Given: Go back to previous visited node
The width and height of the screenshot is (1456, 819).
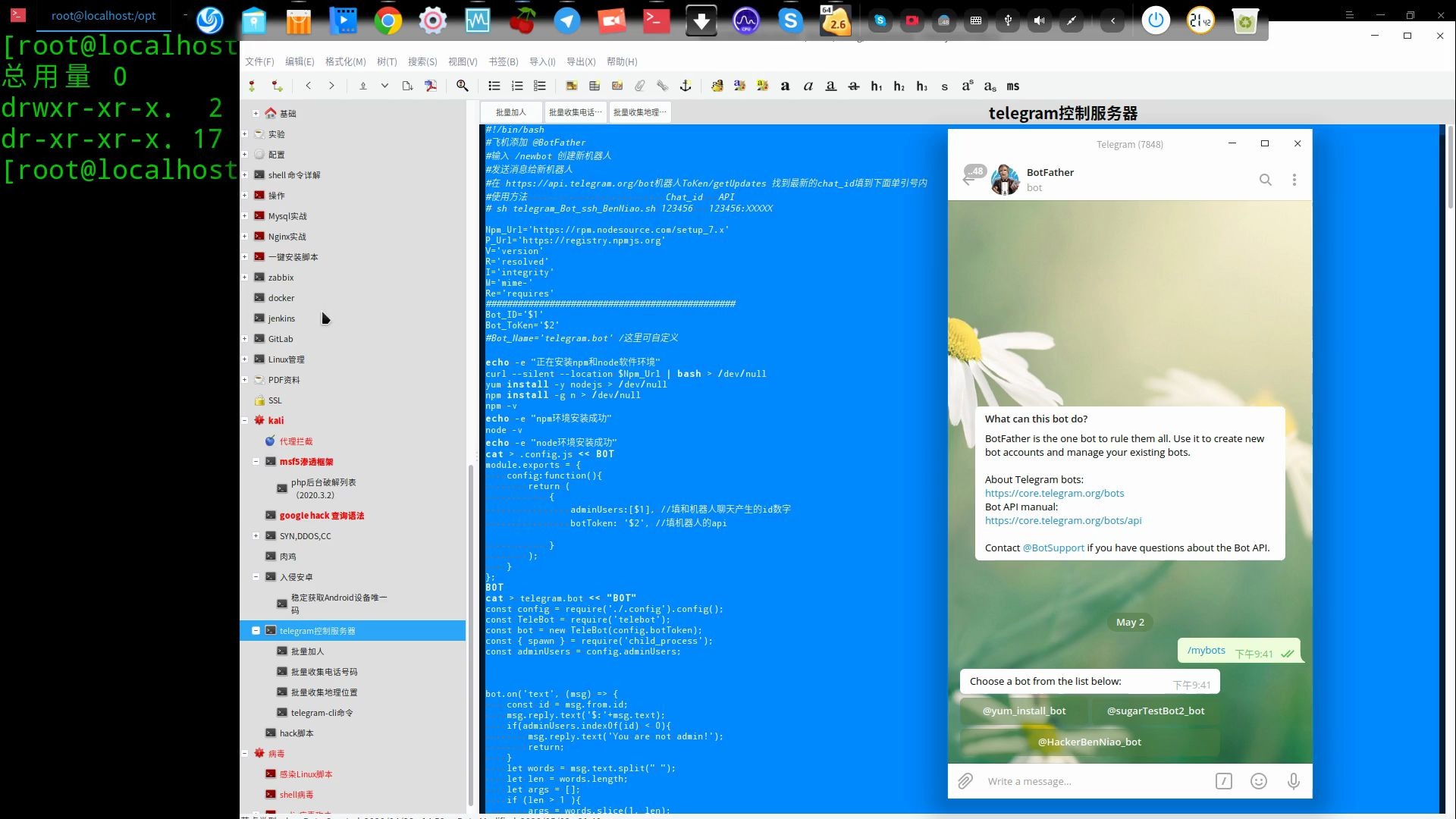Looking at the screenshot, I should click(x=309, y=86).
